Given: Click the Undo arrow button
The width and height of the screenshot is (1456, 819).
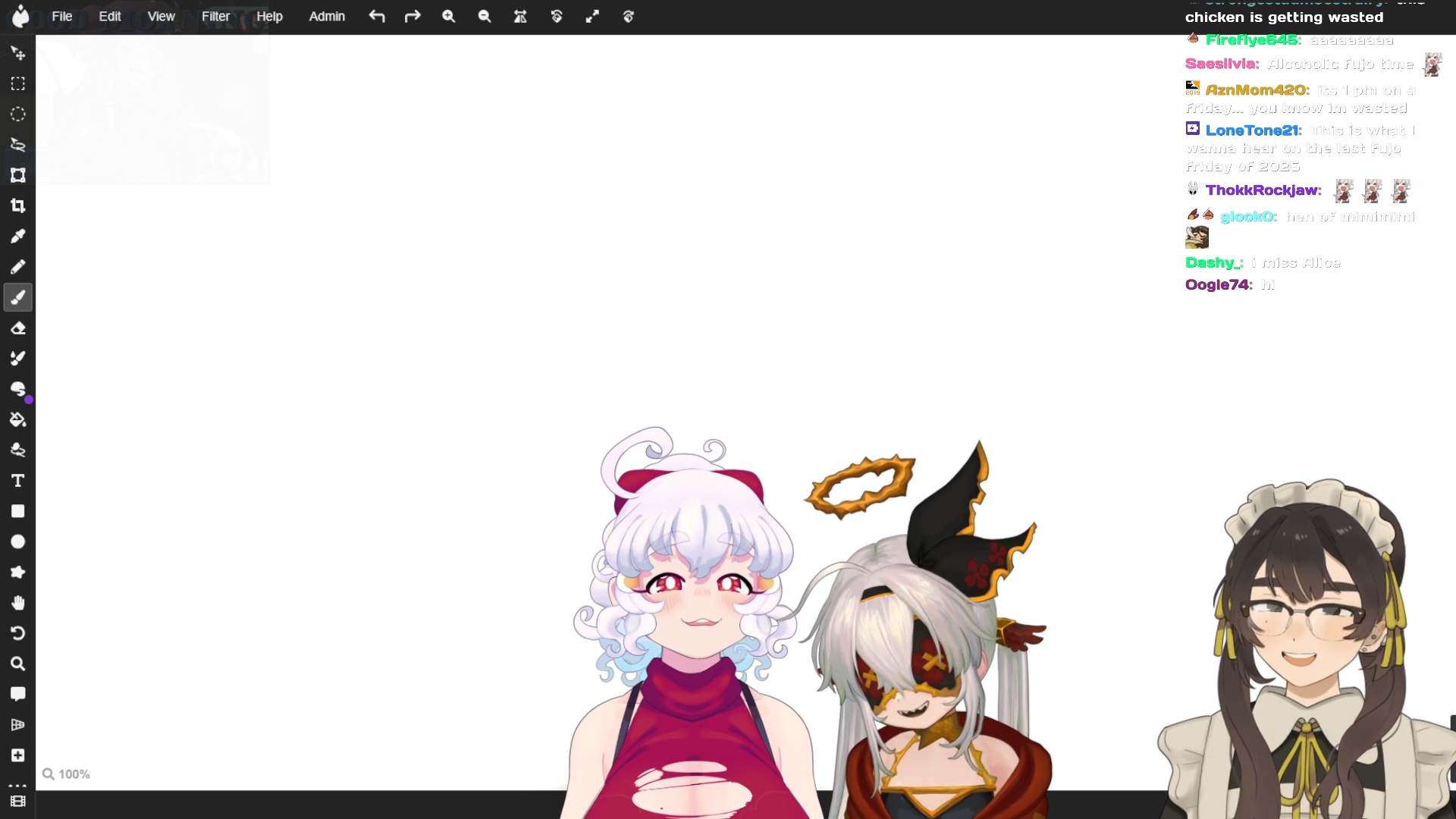Looking at the screenshot, I should [377, 17].
